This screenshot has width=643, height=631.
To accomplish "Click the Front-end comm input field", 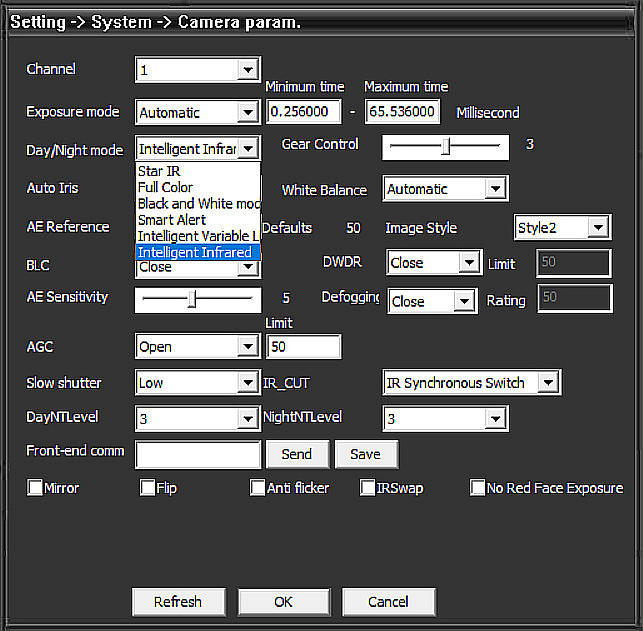I will coord(198,455).
